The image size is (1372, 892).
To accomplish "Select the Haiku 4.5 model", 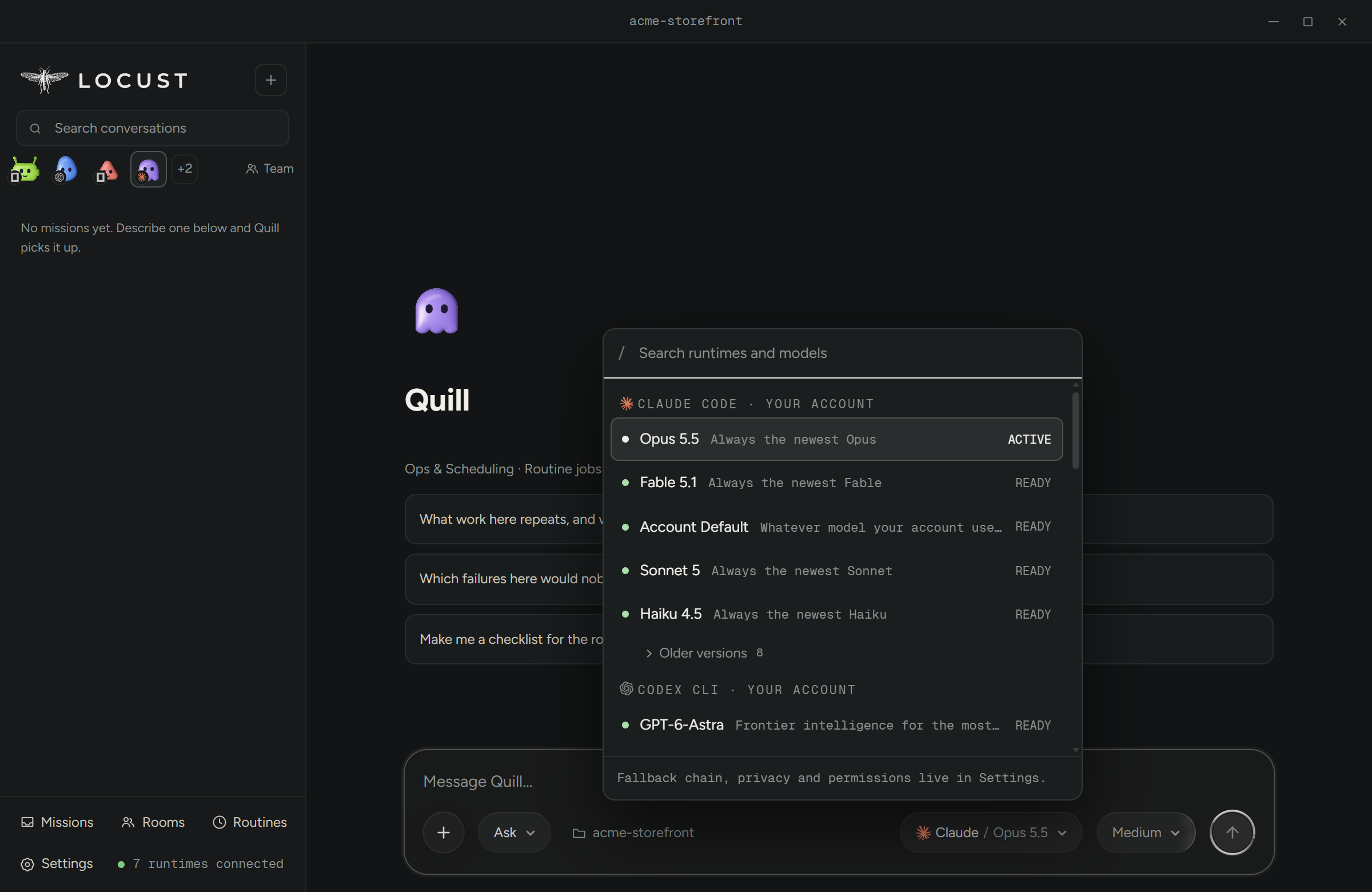I will [836, 615].
